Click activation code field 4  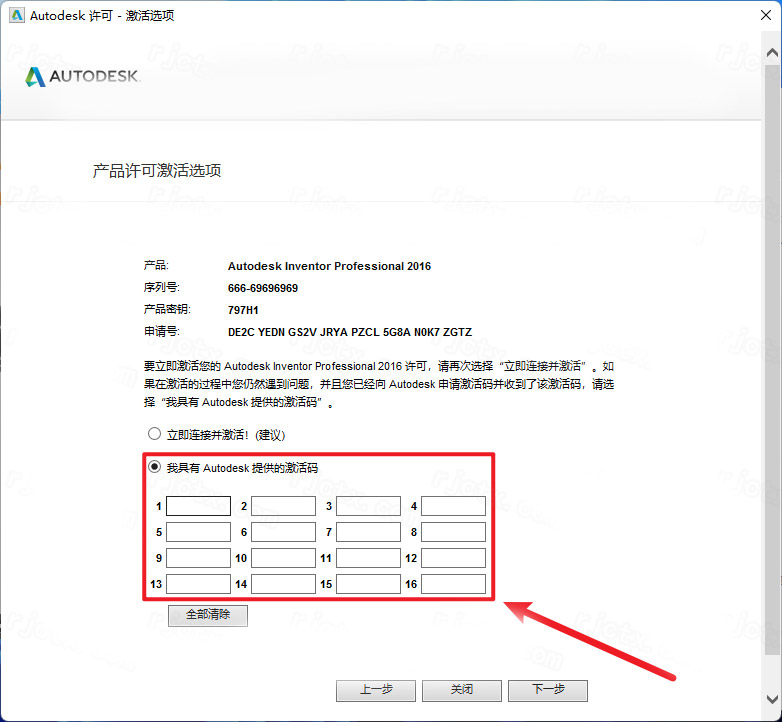tap(453, 506)
